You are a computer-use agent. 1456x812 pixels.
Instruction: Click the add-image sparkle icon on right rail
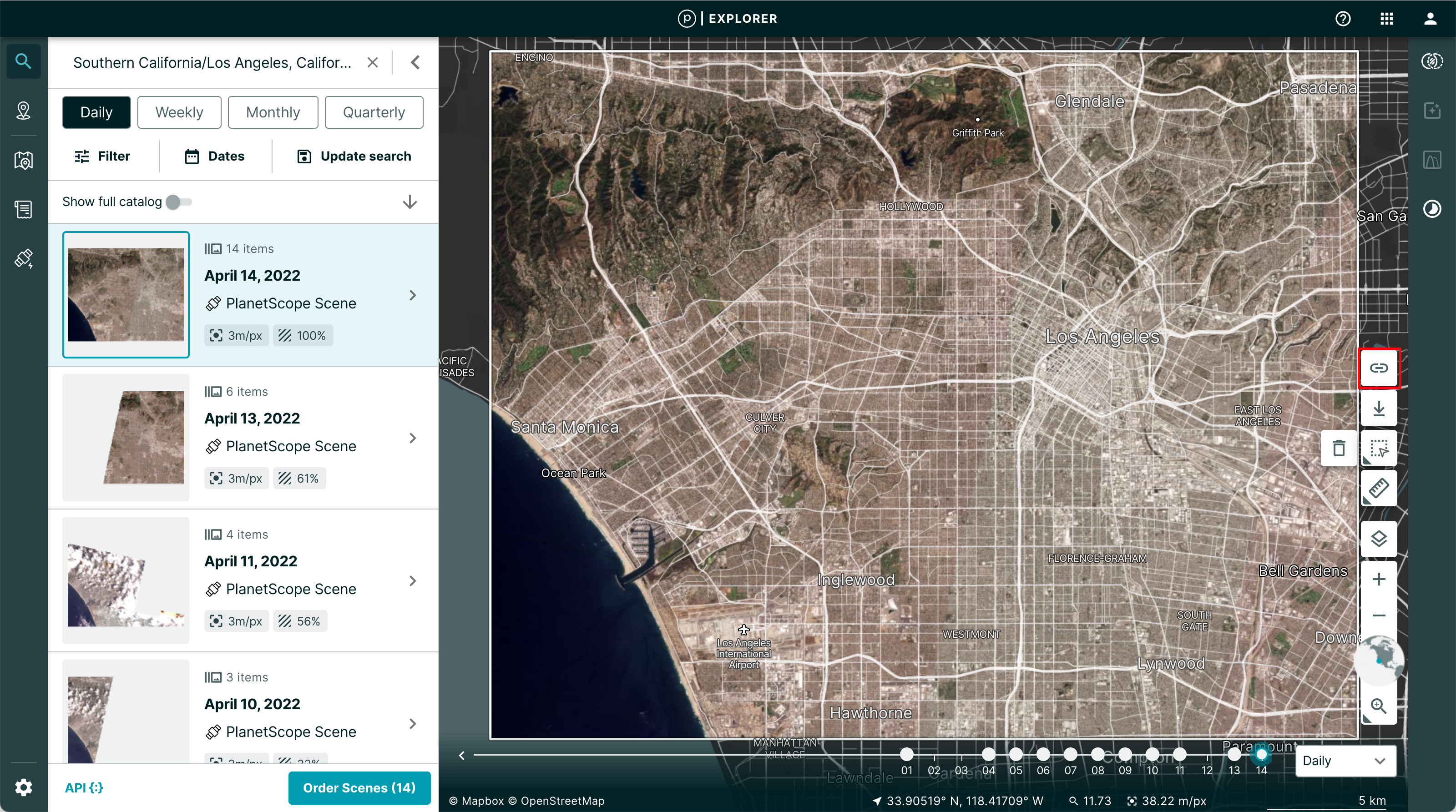pos(1432,110)
